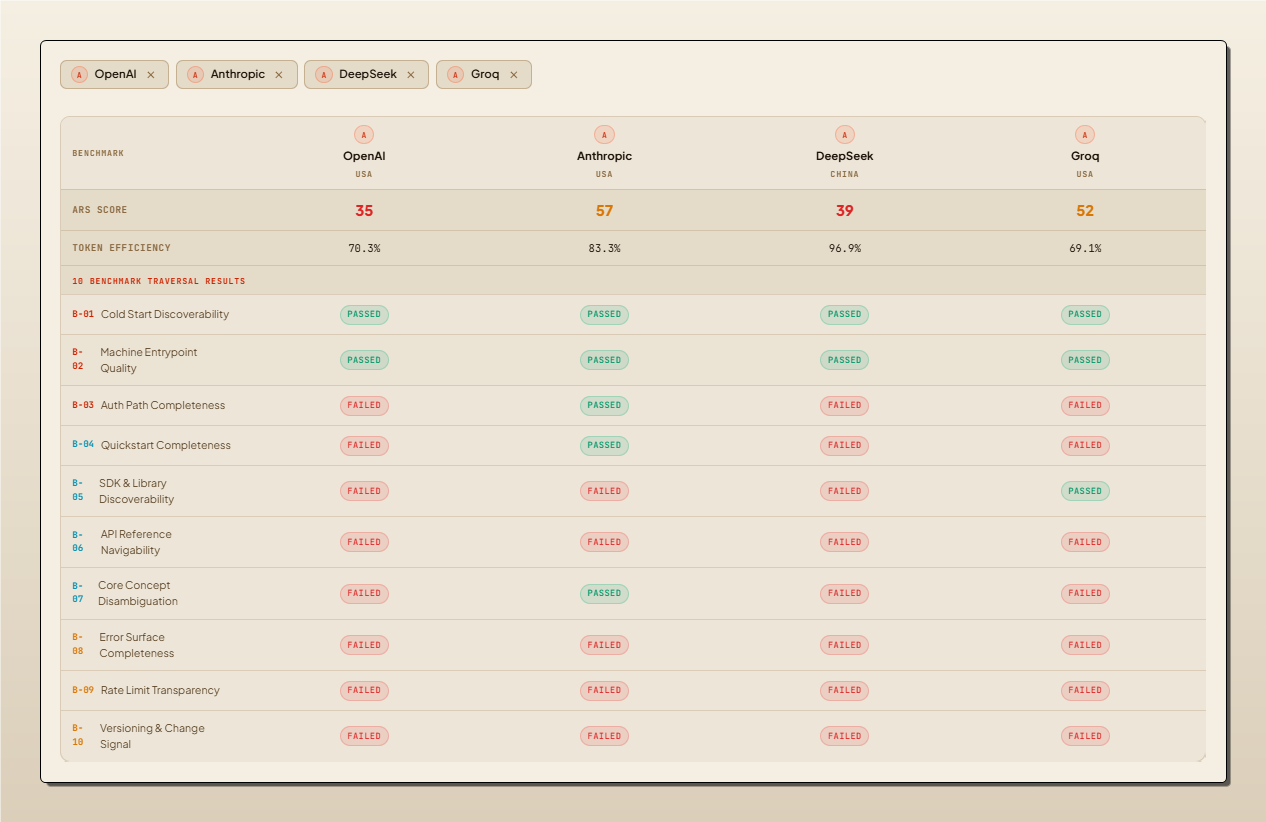Click the BENCHMARK column header
This screenshot has height=822, width=1266.
pos(98,153)
